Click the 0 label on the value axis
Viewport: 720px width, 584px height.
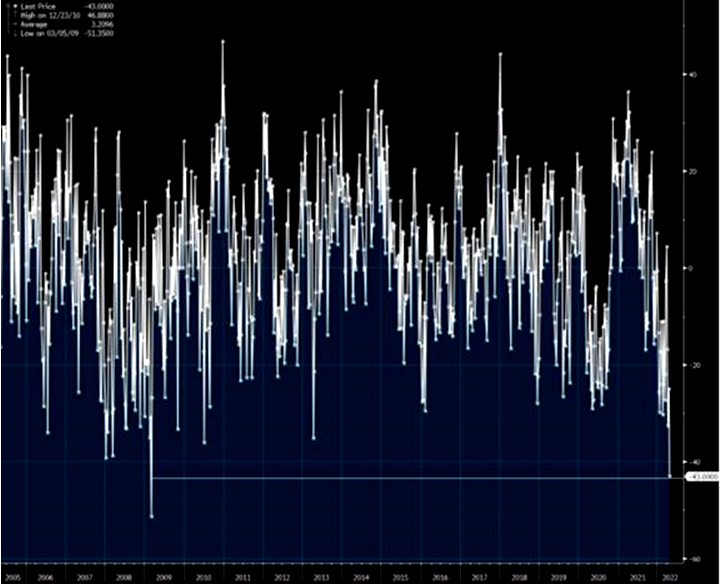(x=687, y=268)
